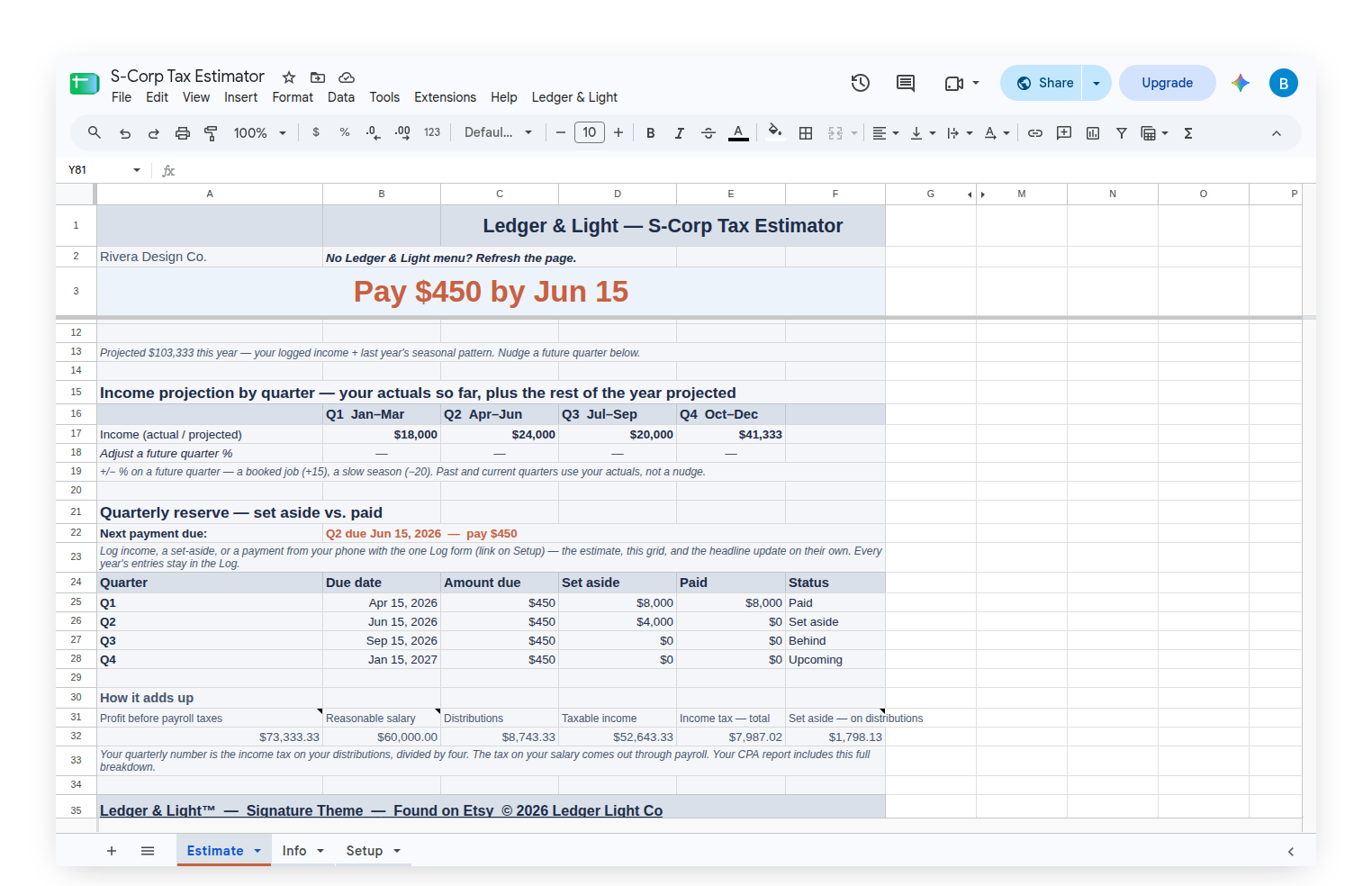Open the functions sigma menu
This screenshot has width=1372, height=886.
(x=1188, y=132)
